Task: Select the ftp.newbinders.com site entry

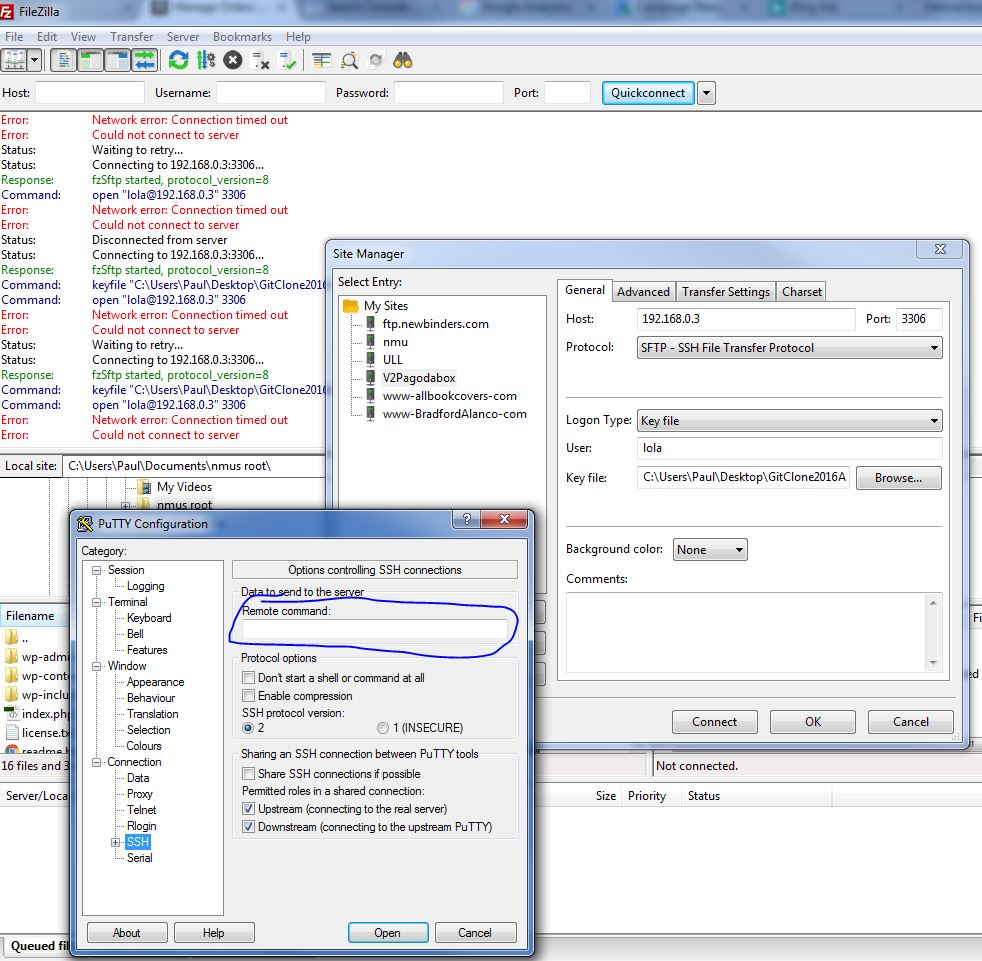Action: click(435, 324)
